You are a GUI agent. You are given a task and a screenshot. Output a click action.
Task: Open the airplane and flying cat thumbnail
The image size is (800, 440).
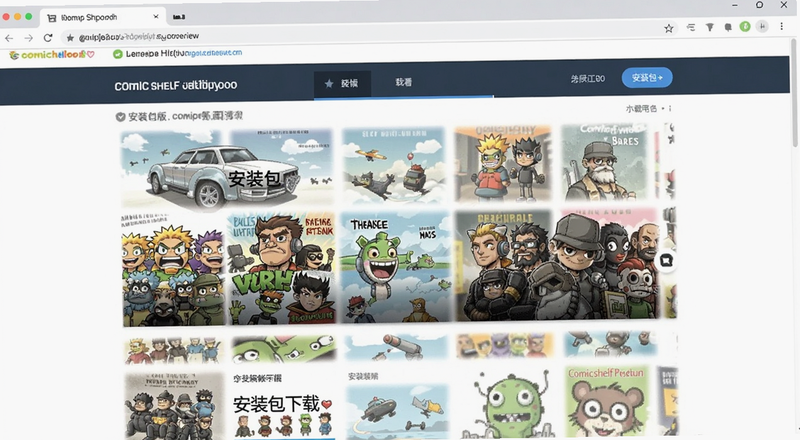tap(393, 166)
